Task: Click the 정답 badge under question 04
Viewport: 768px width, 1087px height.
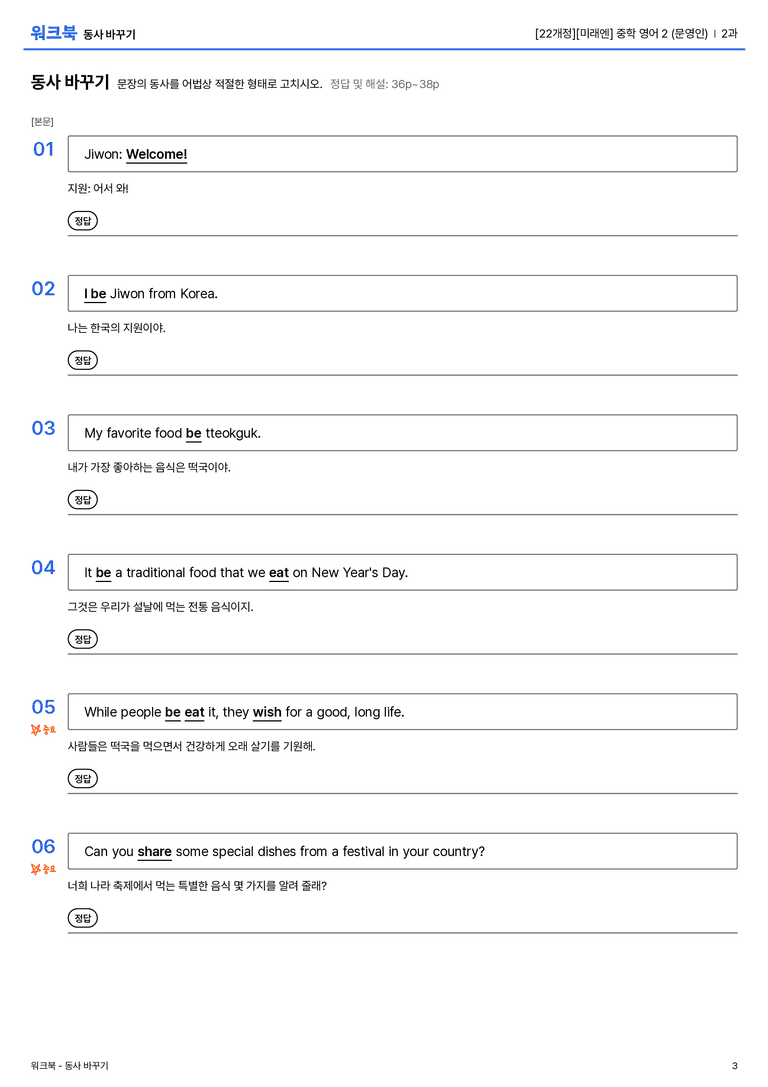Action: pos(82,638)
